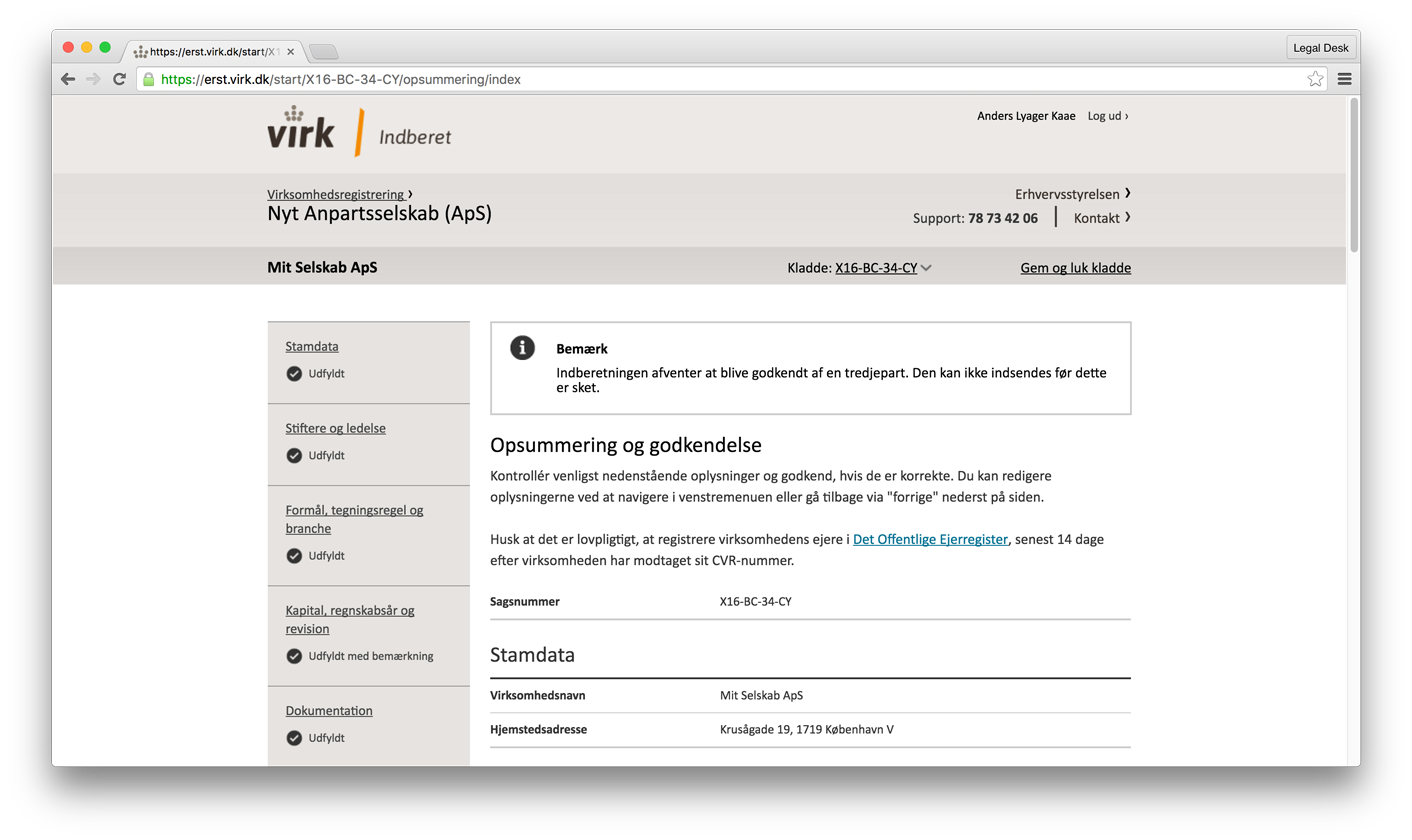Image resolution: width=1412 pixels, height=840 pixels.
Task: Open Erhvervsstyrelsen link
Action: [1073, 194]
